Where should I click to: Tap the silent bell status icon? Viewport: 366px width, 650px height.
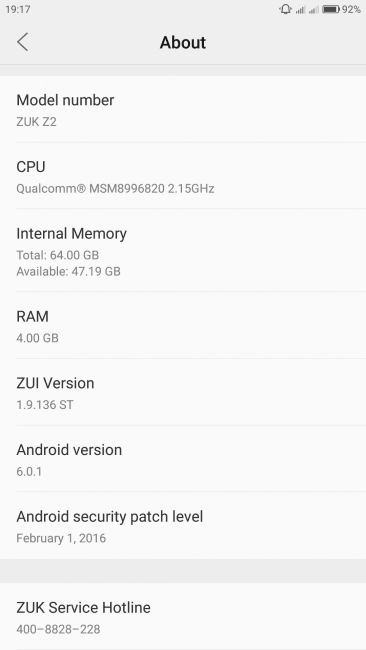click(285, 9)
